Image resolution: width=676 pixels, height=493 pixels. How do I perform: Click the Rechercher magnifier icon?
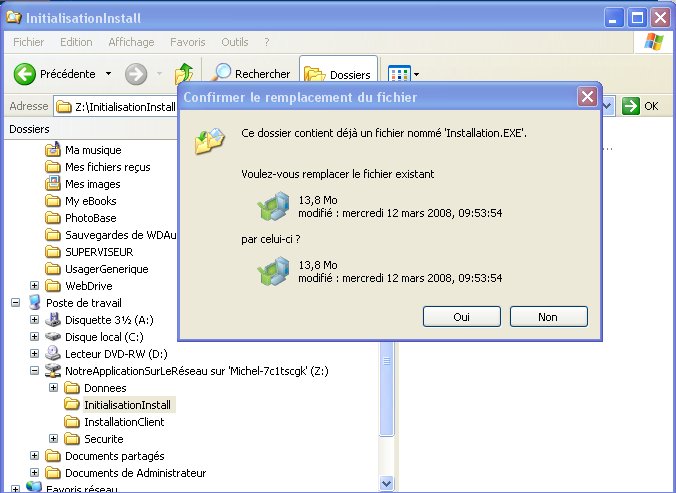(222, 72)
